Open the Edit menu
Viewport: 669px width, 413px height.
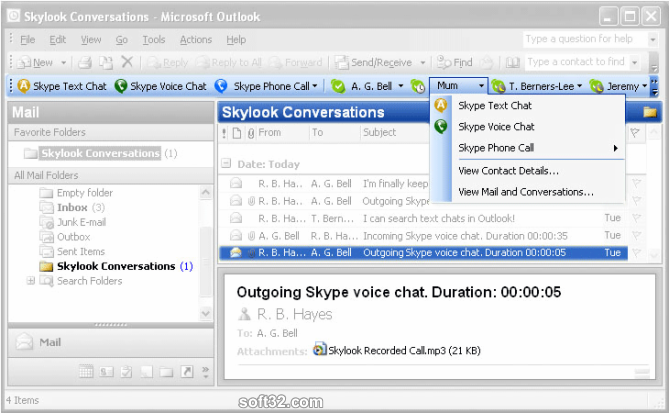click(58, 40)
